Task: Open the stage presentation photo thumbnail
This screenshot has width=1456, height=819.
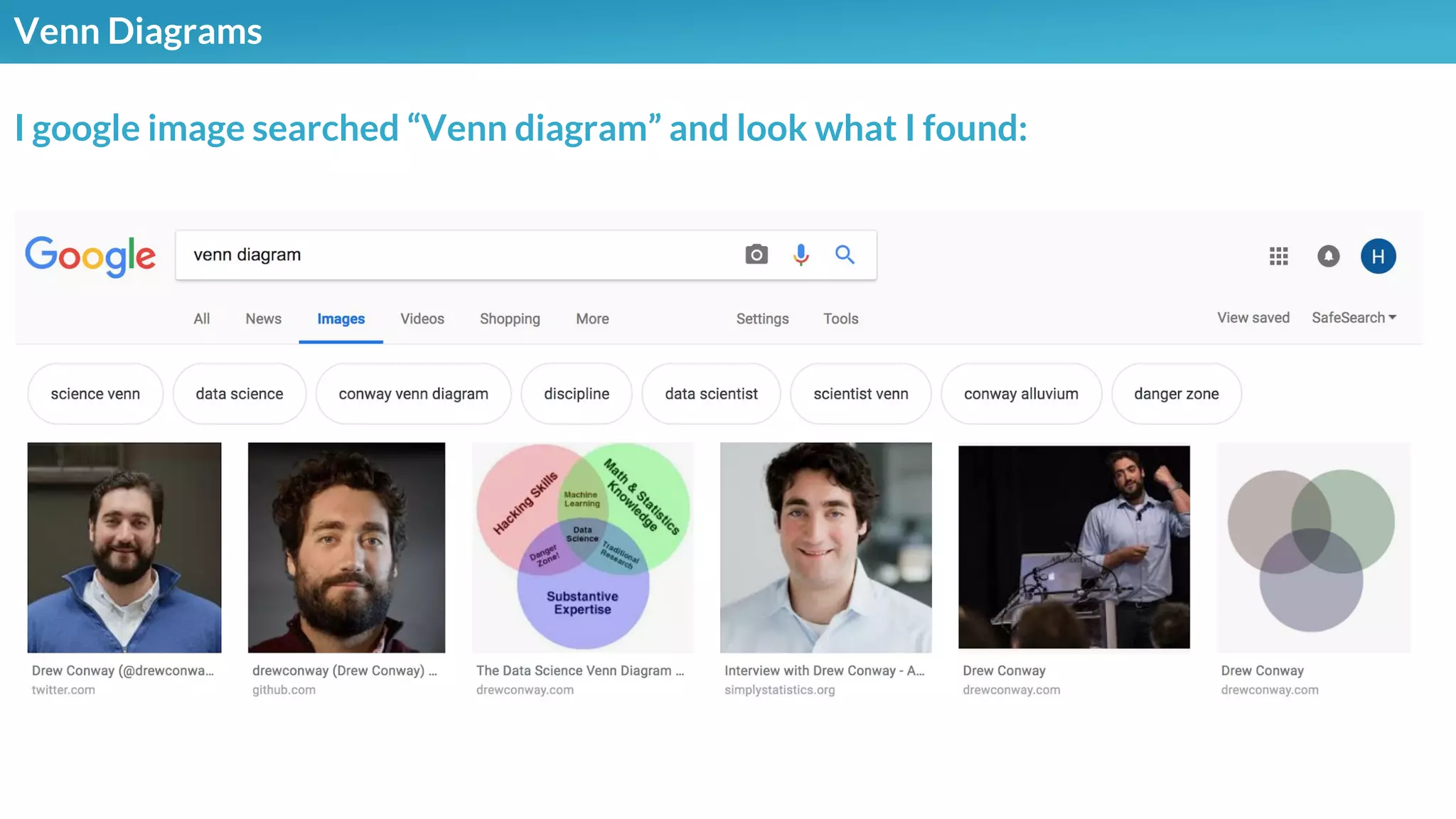Action: [1074, 547]
